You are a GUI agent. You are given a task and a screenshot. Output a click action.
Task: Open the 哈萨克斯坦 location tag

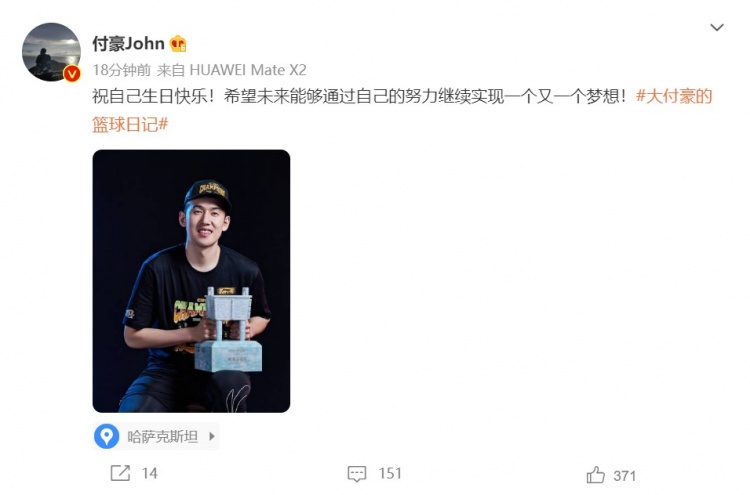coord(163,436)
